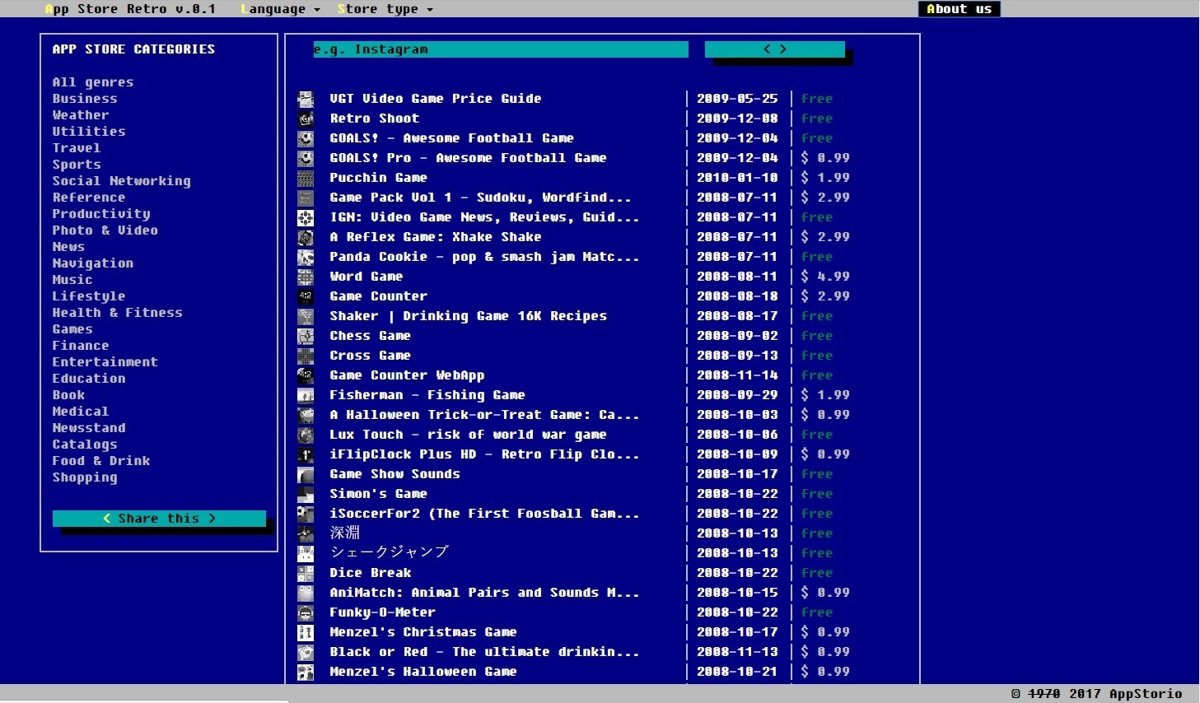This screenshot has height=703, width=1200.
Task: Click the Chess Game app icon
Action: click(306, 336)
